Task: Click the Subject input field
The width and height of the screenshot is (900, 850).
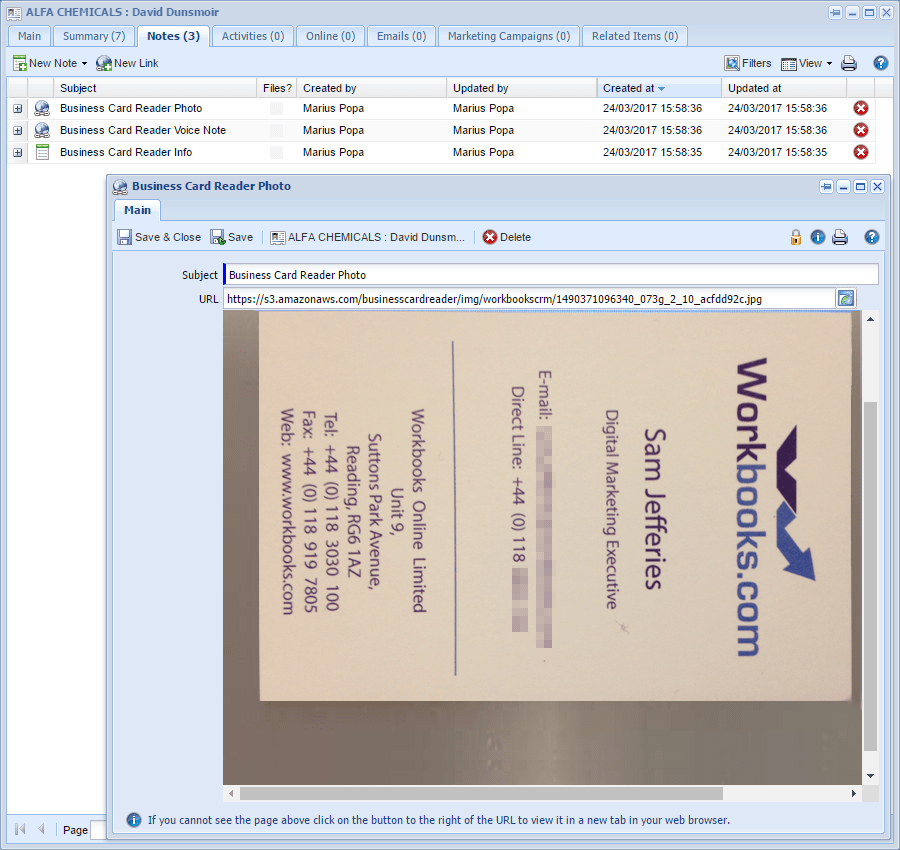Action: tap(551, 274)
